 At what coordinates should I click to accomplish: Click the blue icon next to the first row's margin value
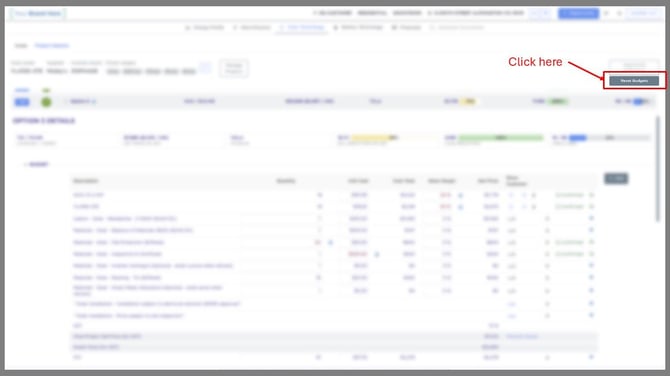(x=460, y=195)
